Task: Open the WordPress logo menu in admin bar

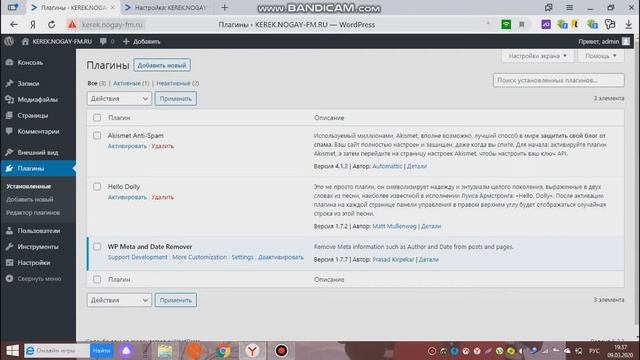Action: 9,41
